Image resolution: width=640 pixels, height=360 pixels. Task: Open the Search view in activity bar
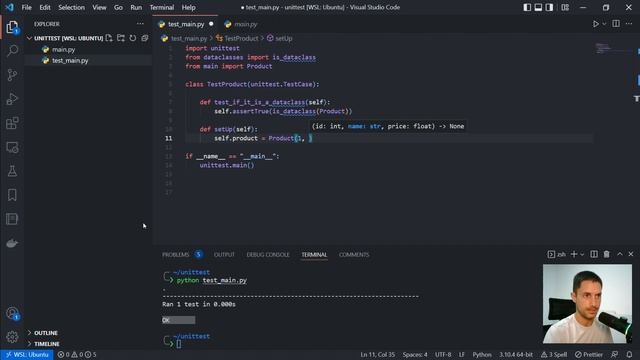12,51
